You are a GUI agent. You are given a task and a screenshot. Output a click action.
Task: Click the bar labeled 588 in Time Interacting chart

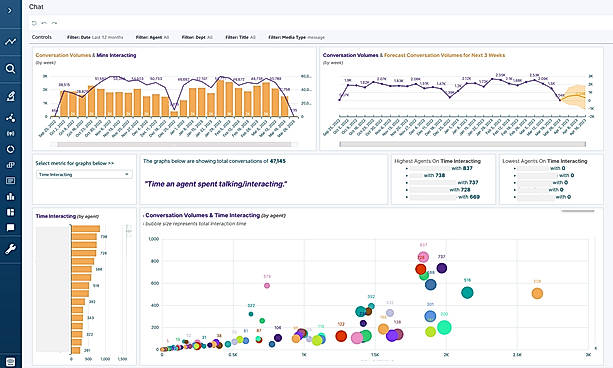point(81,269)
